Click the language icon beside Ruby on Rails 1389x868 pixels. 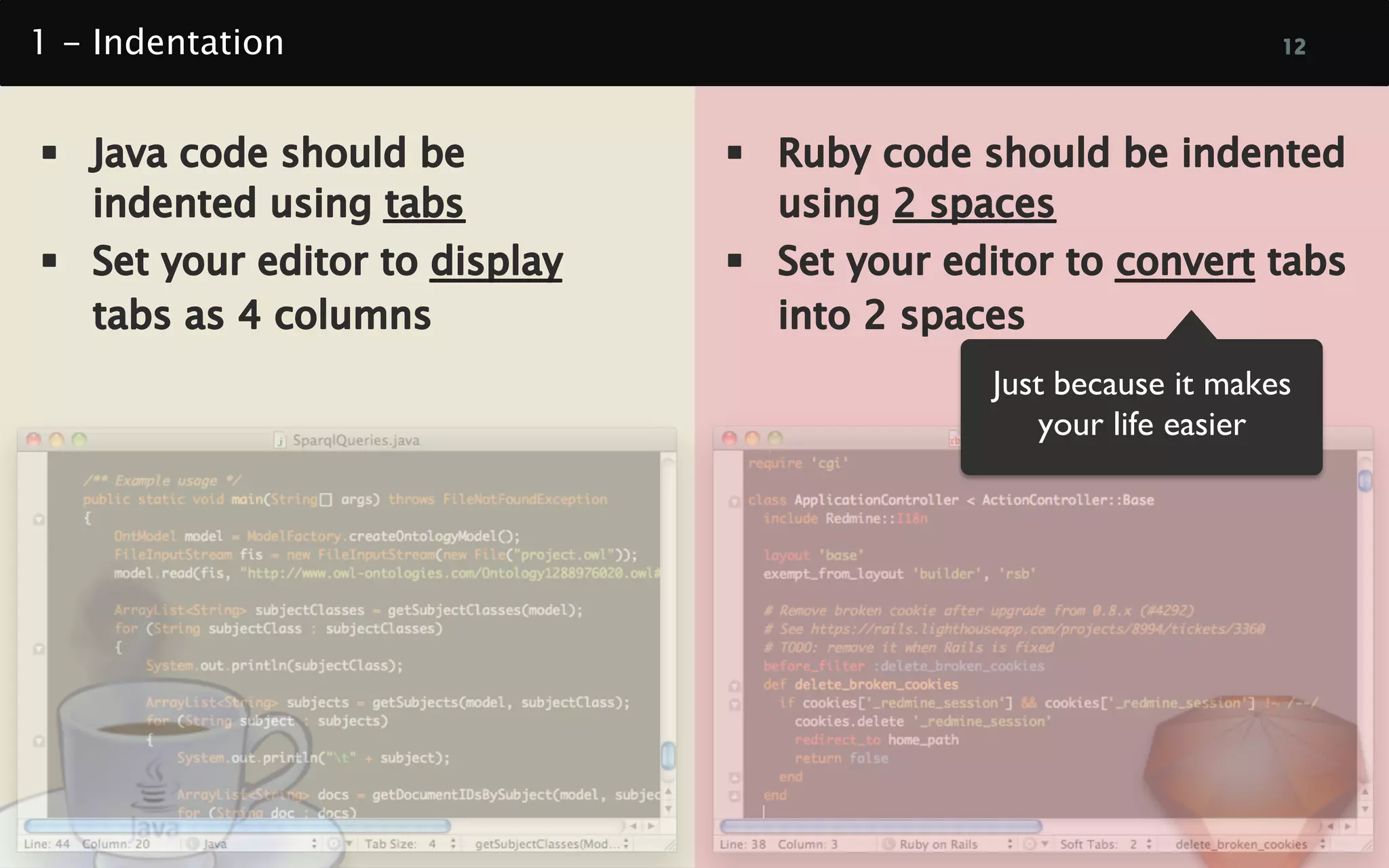[888, 844]
